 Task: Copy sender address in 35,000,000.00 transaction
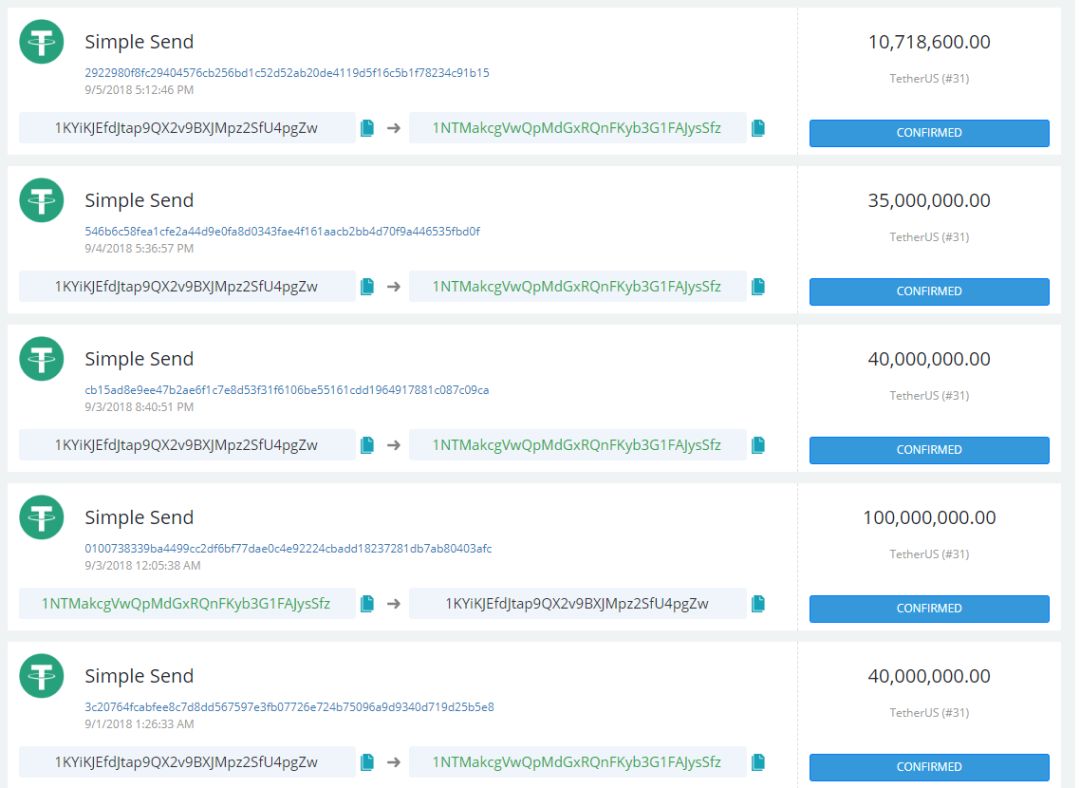(367, 287)
